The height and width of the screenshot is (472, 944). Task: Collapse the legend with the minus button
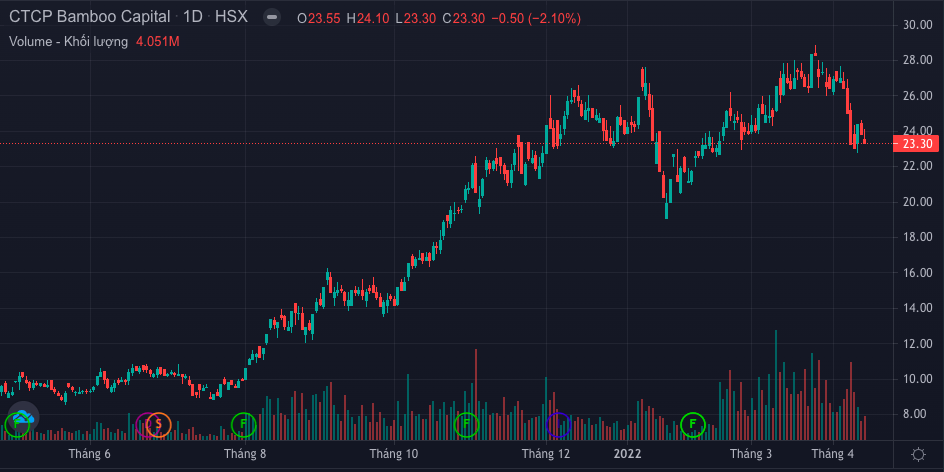(271, 18)
